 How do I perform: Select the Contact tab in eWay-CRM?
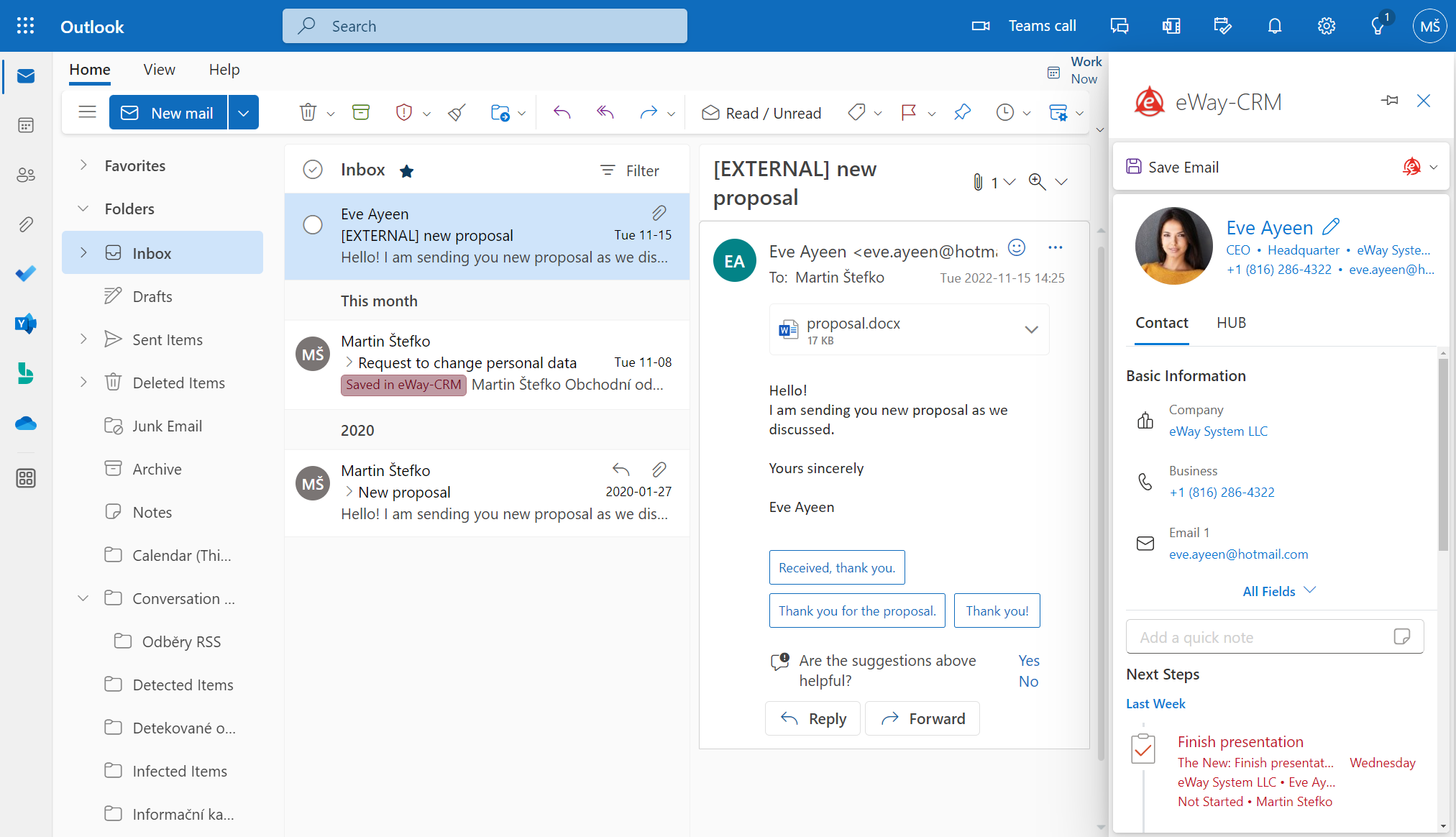pos(1162,323)
